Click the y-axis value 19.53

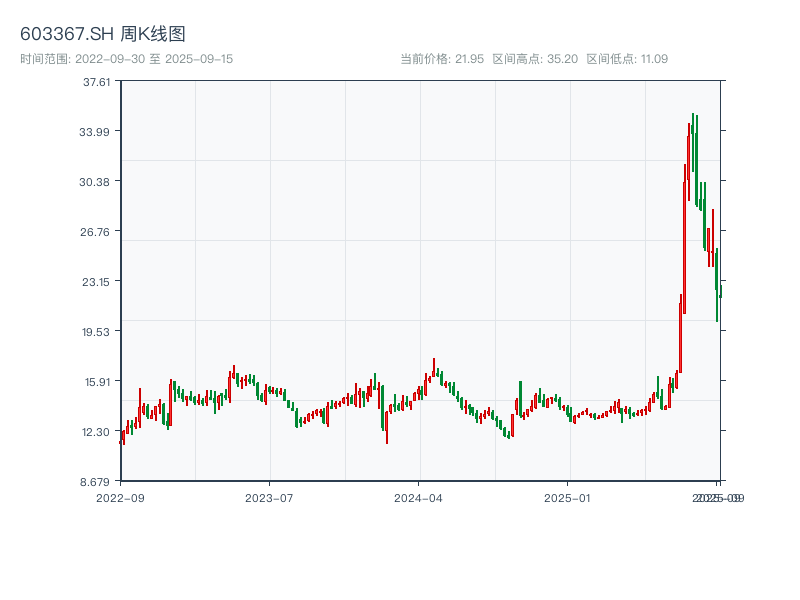point(96,332)
